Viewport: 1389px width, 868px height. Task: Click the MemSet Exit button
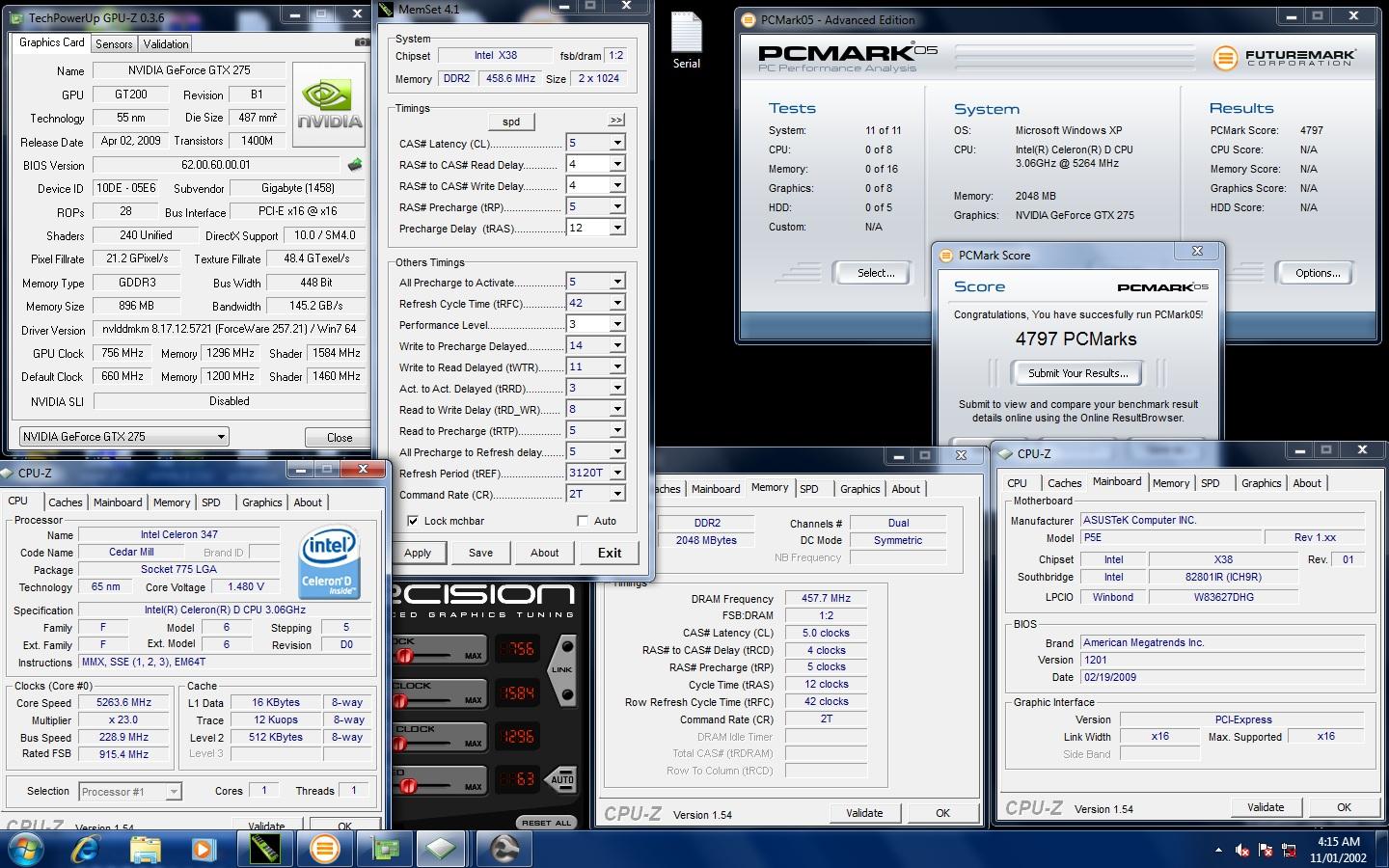pos(610,553)
